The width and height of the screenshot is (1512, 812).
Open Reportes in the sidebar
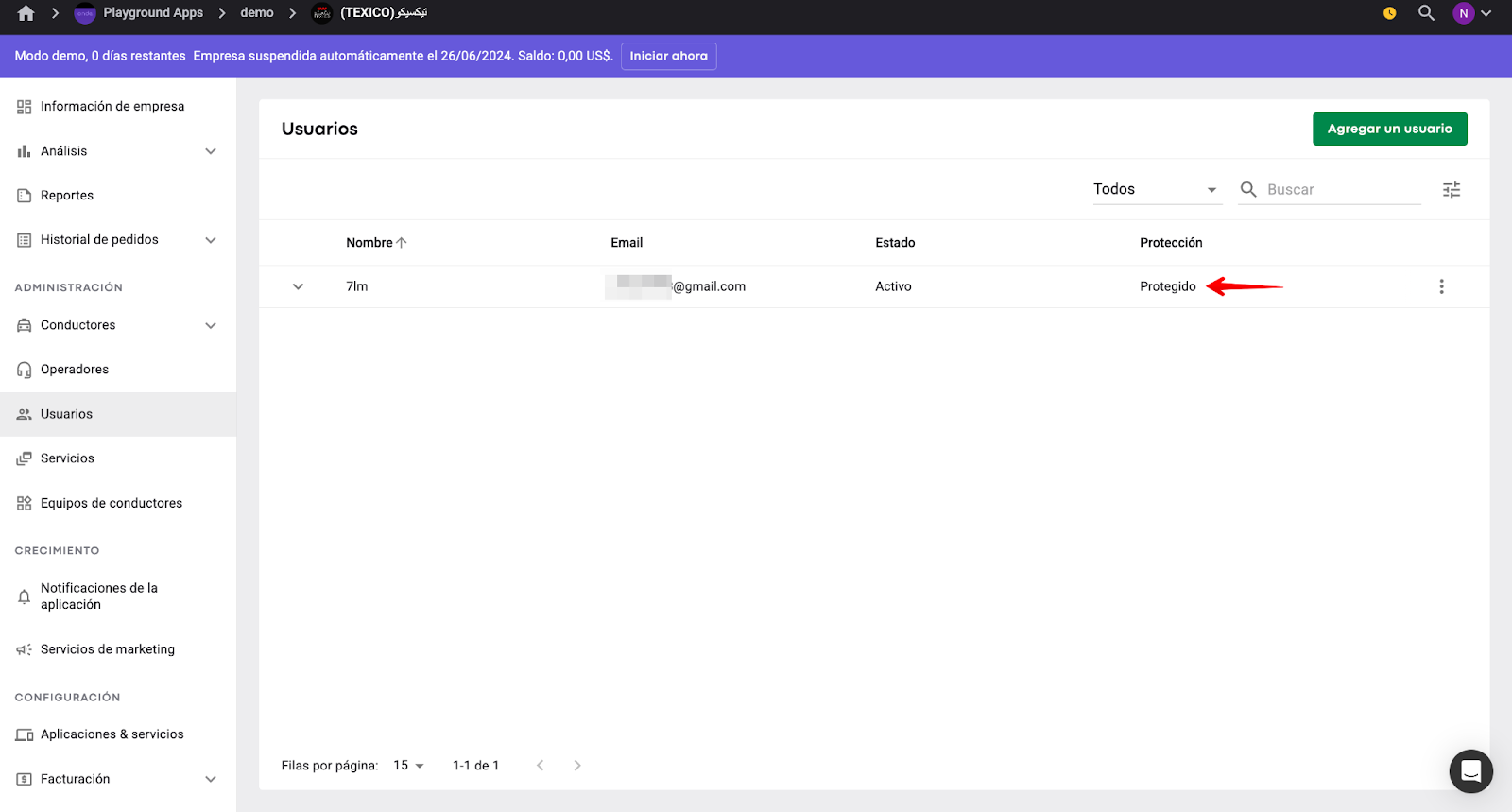coord(118,196)
